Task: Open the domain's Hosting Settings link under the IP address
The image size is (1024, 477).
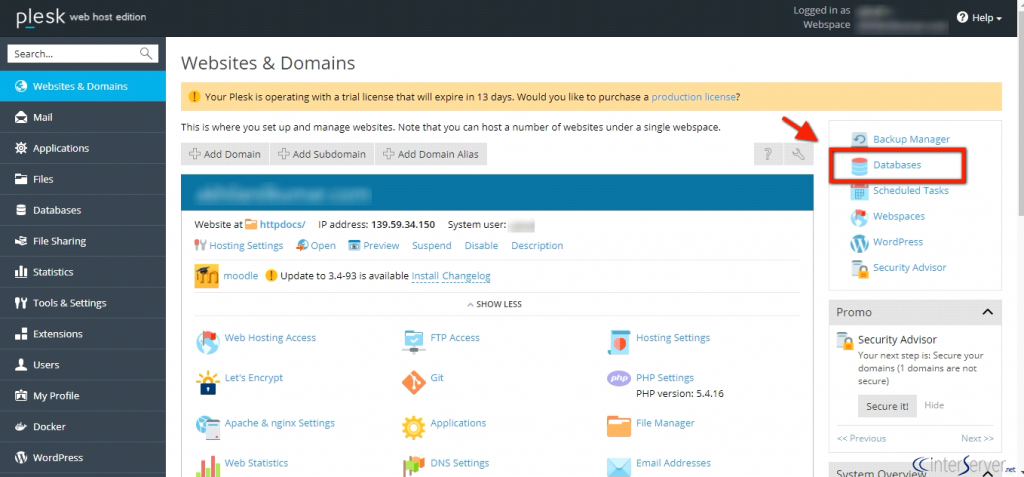Action: (x=246, y=246)
